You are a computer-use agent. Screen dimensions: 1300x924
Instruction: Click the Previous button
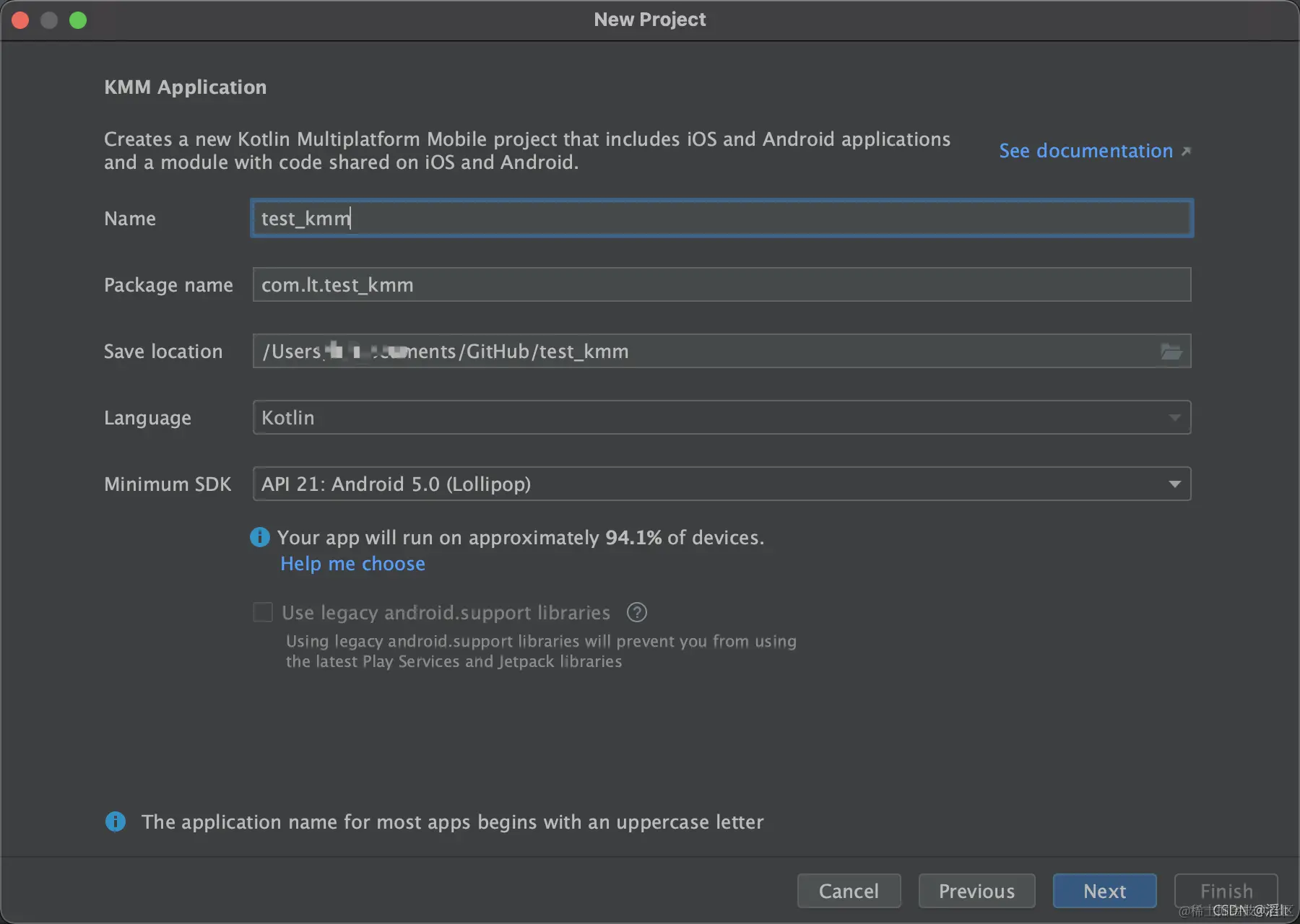pyautogui.click(x=976, y=891)
